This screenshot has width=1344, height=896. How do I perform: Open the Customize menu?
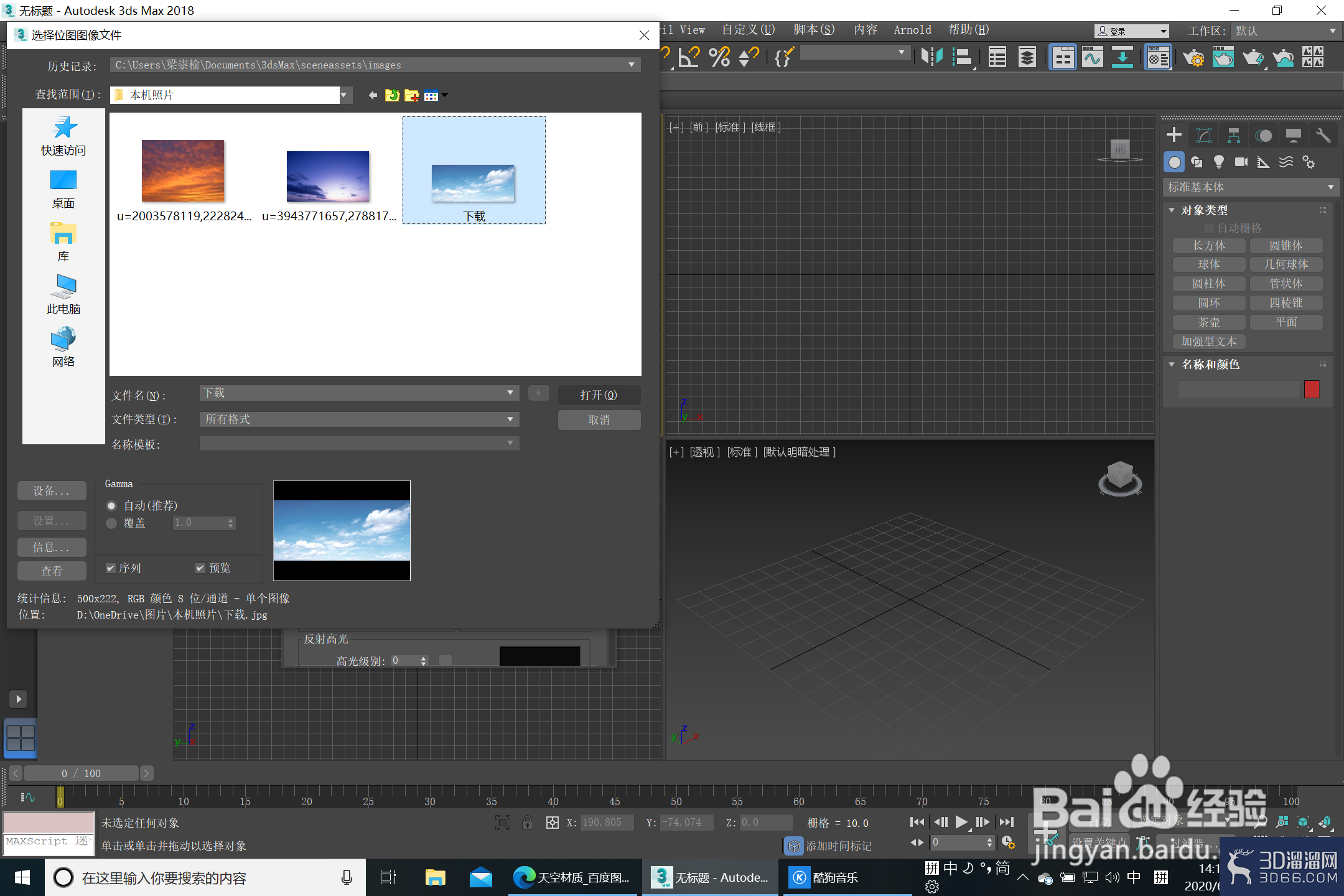749,29
